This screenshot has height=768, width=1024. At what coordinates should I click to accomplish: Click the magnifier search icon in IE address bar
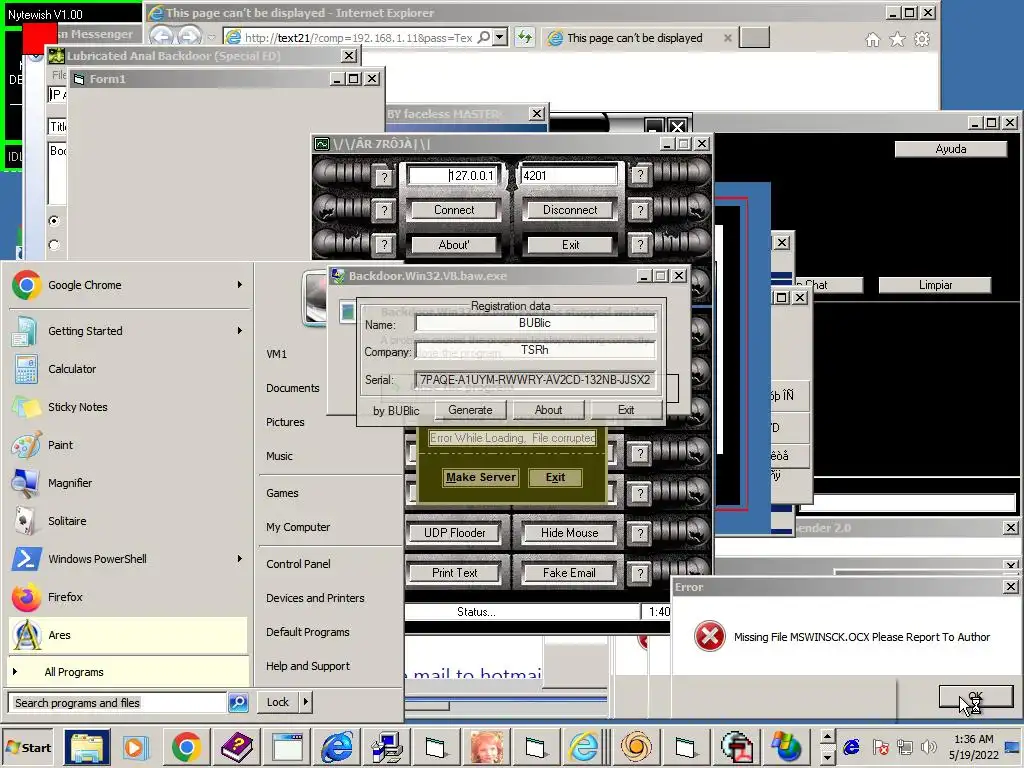[x=484, y=37]
